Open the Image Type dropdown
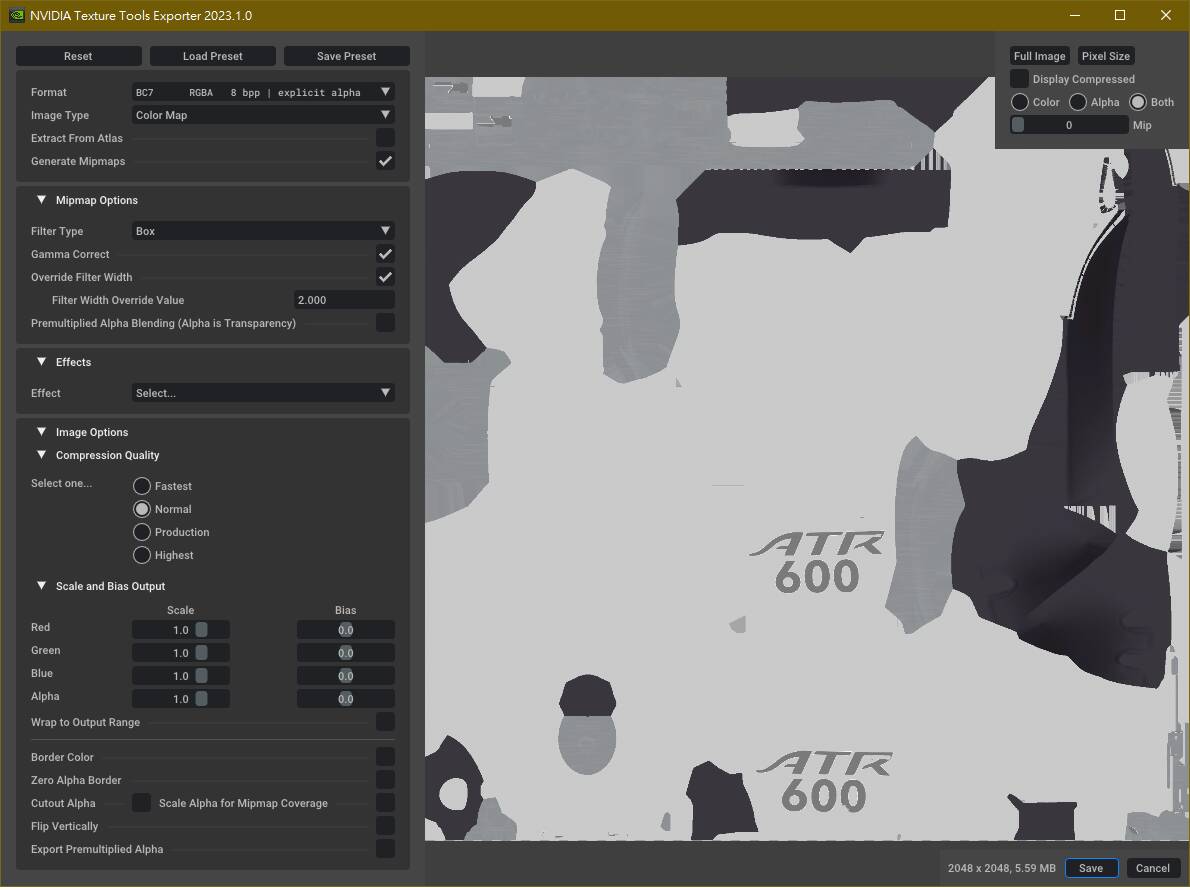The height and width of the screenshot is (890, 1190). (263, 115)
